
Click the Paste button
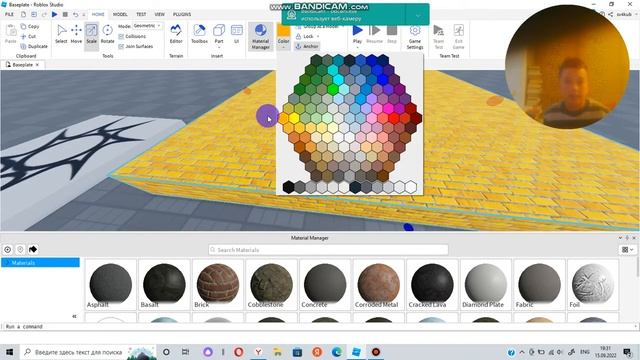pyautogui.click(x=11, y=34)
